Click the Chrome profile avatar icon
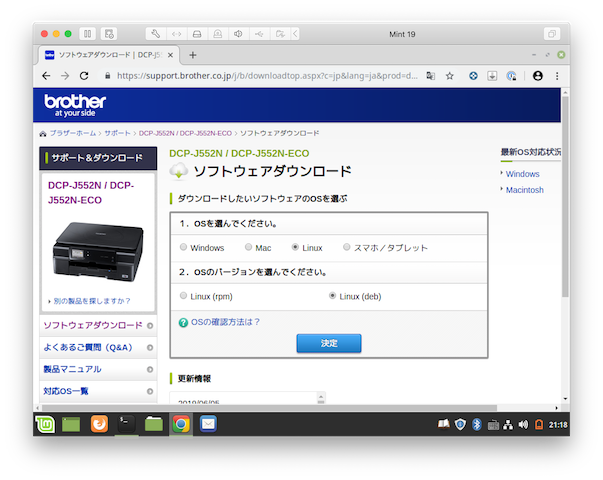This screenshot has width=603, height=480. (538, 75)
